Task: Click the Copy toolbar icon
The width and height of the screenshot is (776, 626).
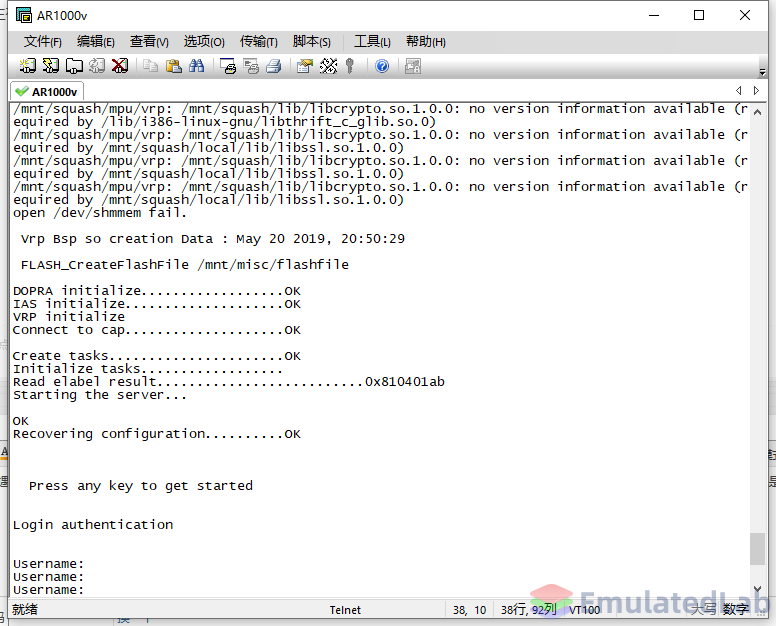Action: [x=150, y=66]
